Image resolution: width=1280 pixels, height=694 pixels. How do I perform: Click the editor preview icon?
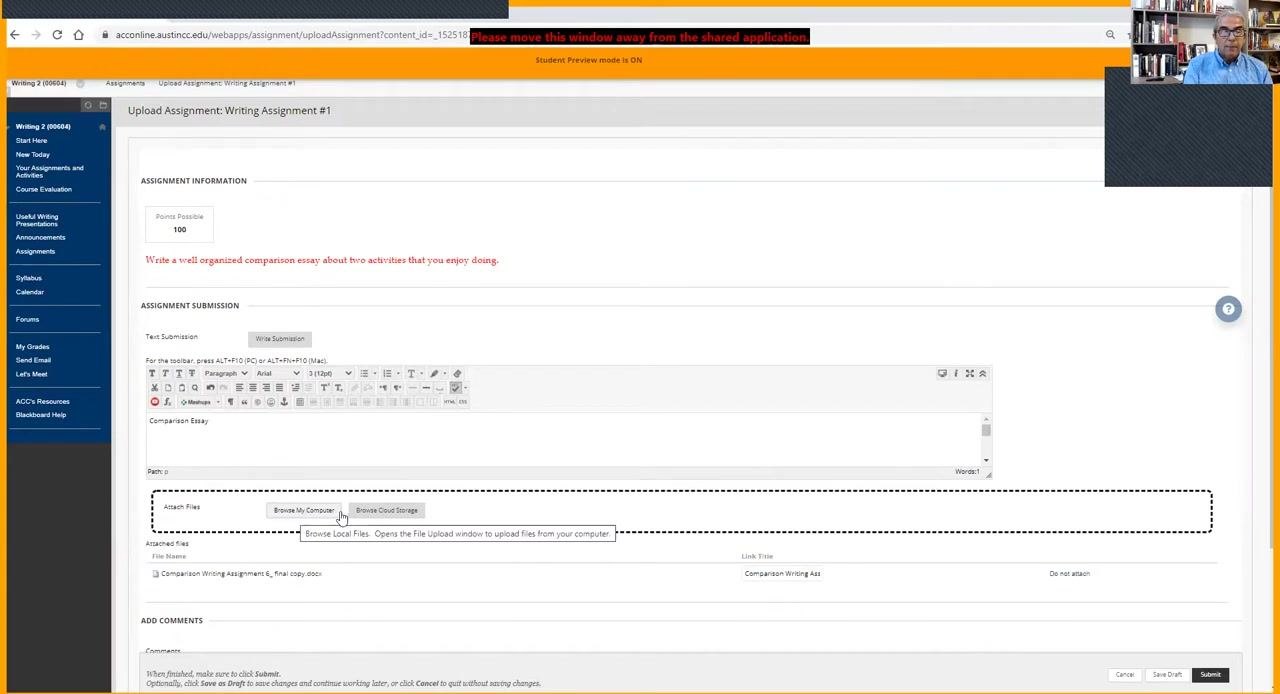(942, 373)
